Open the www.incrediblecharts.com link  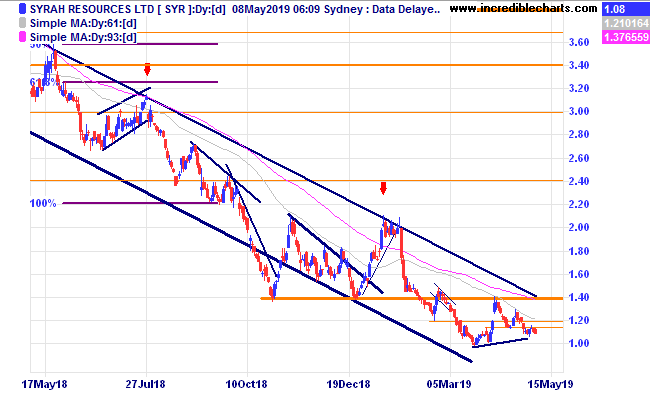click(524, 8)
